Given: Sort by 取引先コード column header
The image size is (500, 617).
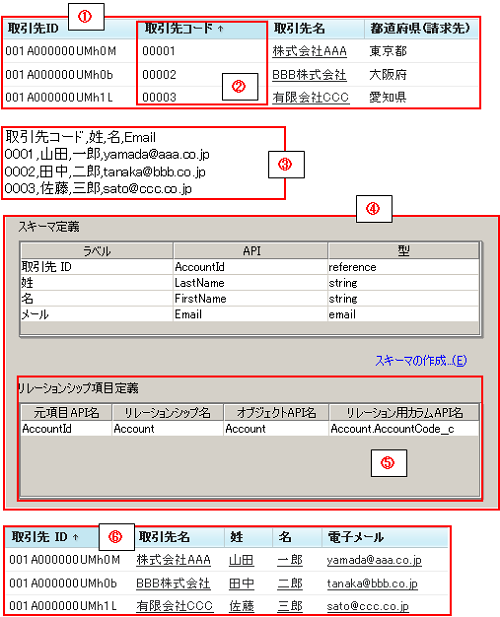Looking at the screenshot, I should coord(184,28).
